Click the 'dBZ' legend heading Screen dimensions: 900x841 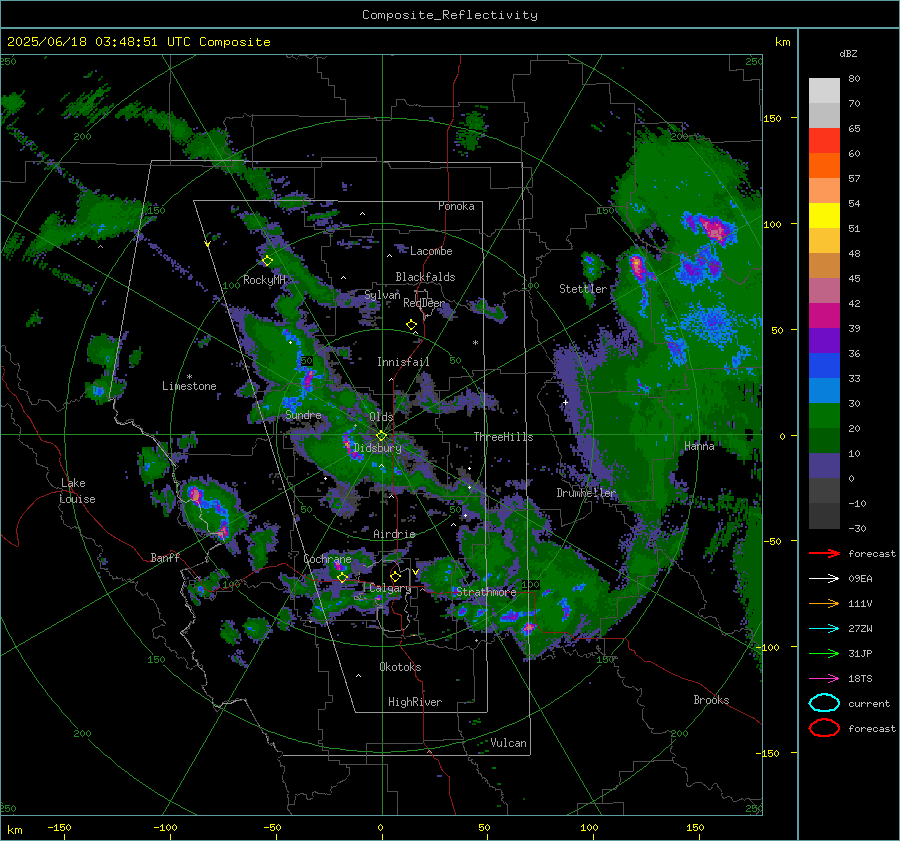coord(848,53)
